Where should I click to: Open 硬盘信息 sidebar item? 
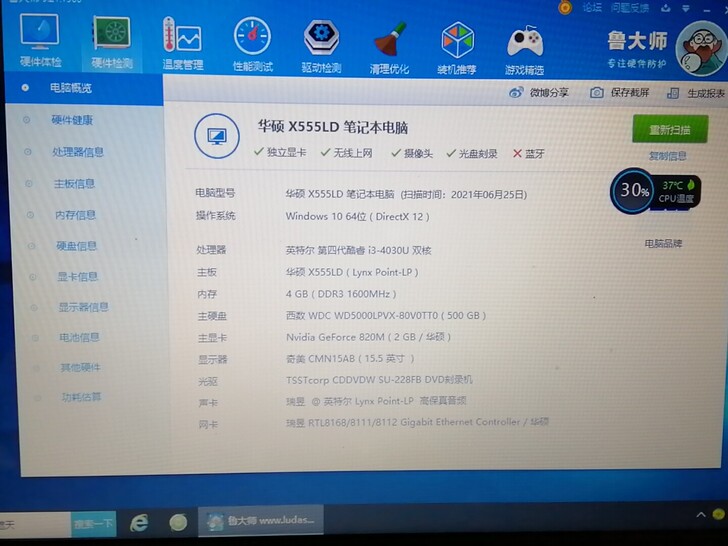[x=77, y=246]
